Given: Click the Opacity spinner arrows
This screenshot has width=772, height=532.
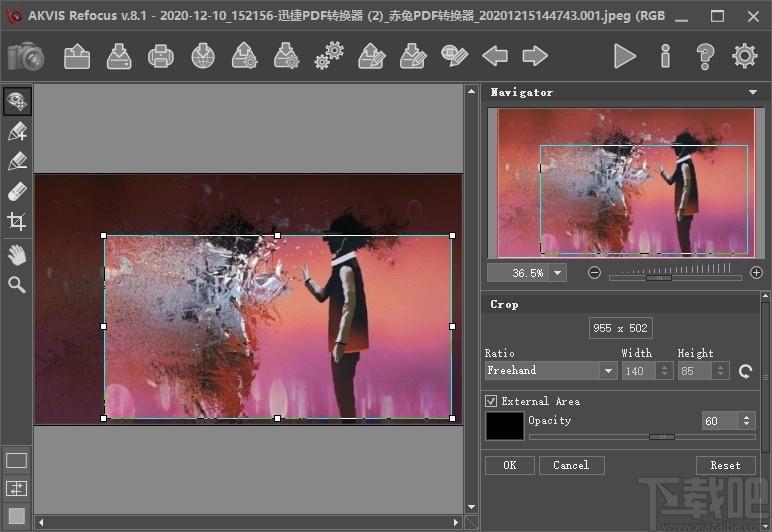Looking at the screenshot, I should pyautogui.click(x=747, y=421).
